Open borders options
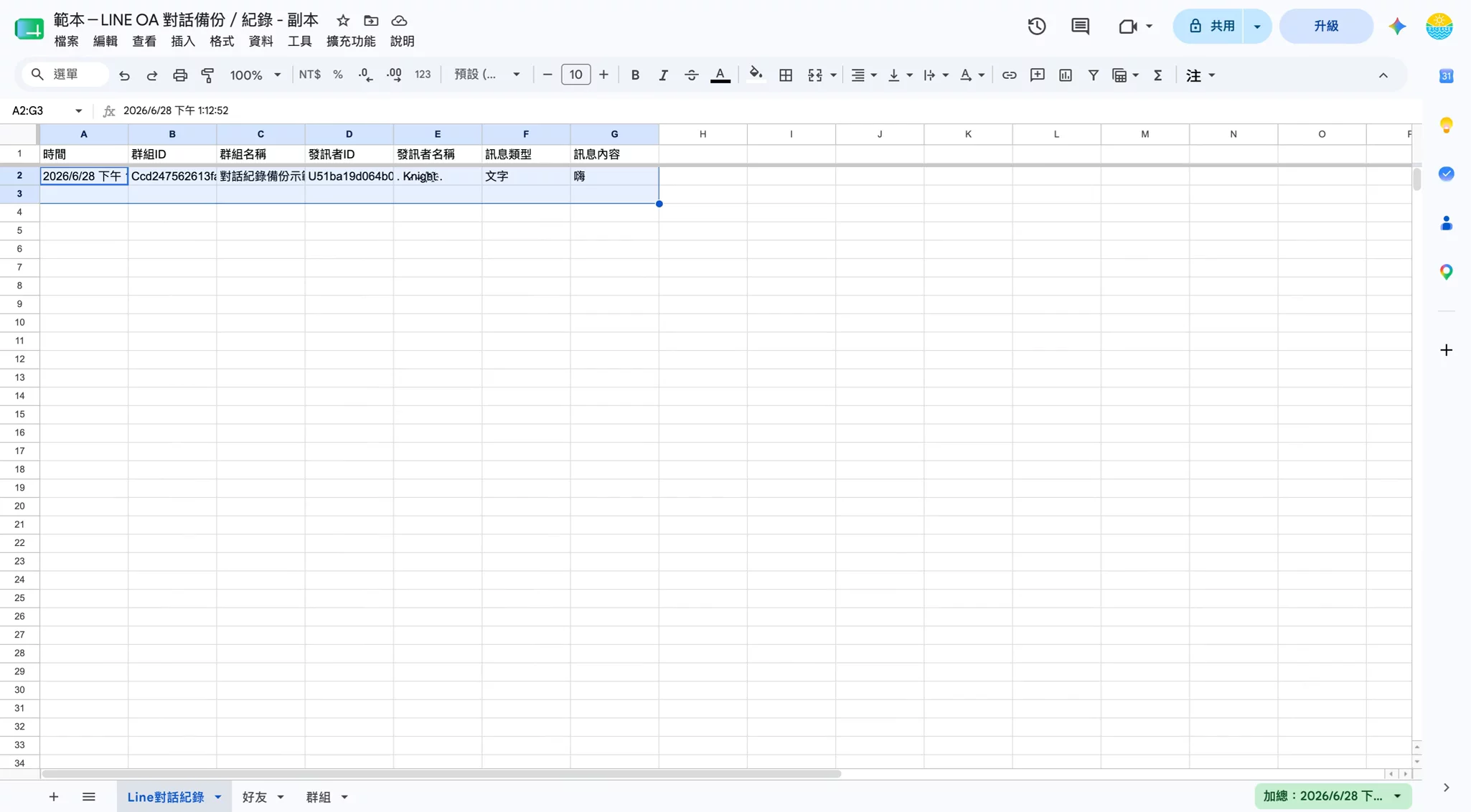Image resolution: width=1471 pixels, height=812 pixels. 786,75
